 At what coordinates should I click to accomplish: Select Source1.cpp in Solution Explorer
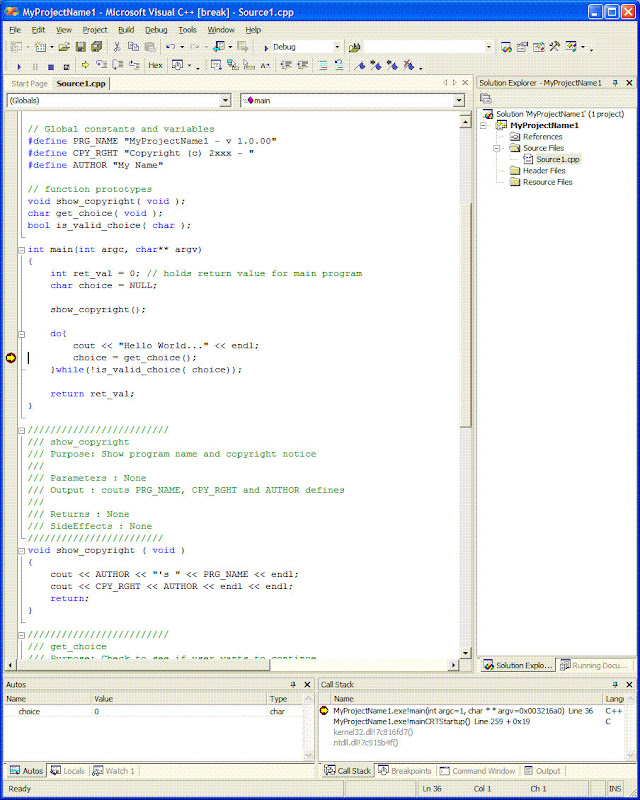557,159
